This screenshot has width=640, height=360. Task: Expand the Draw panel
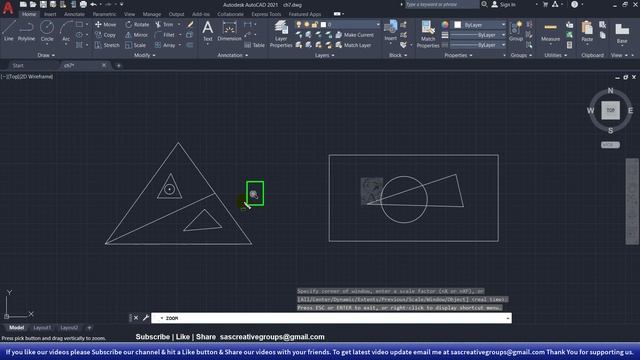coord(46,55)
